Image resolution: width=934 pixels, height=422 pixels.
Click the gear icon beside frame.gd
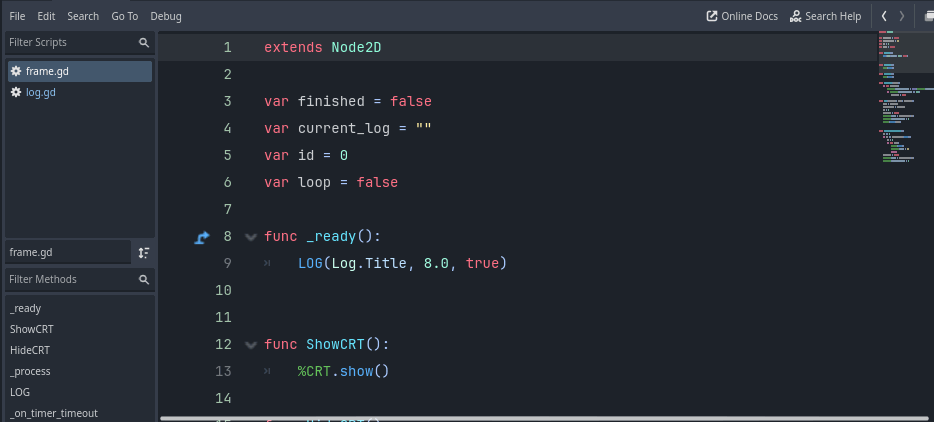click(16, 72)
